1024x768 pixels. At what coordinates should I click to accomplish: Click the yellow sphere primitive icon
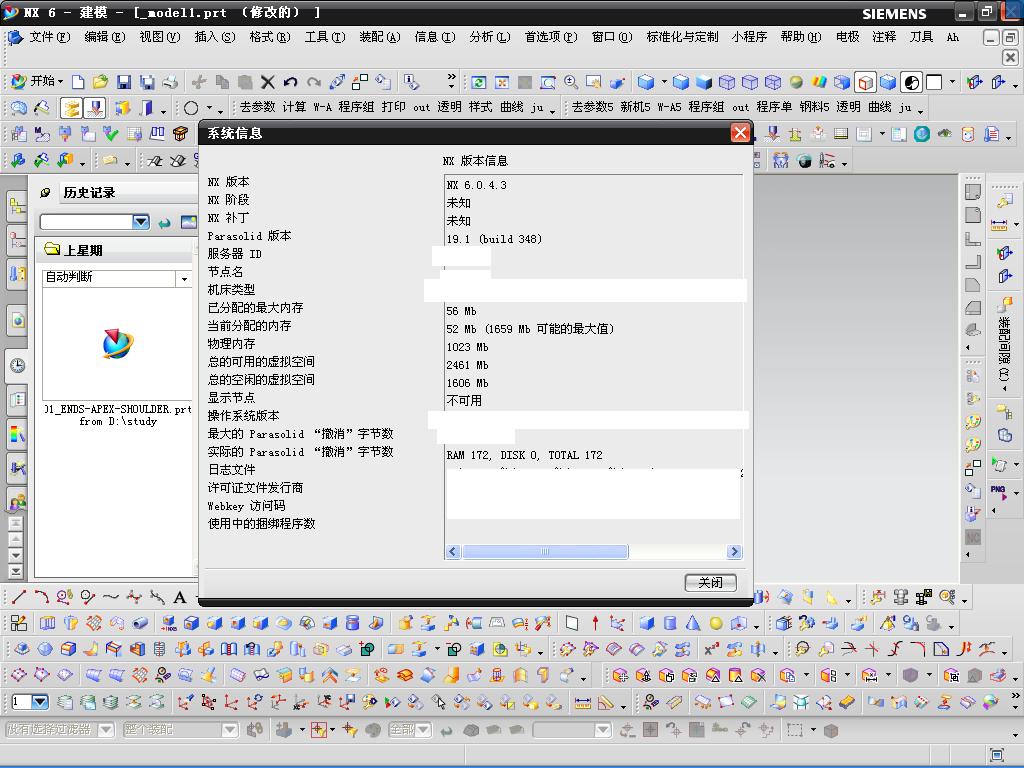point(716,623)
